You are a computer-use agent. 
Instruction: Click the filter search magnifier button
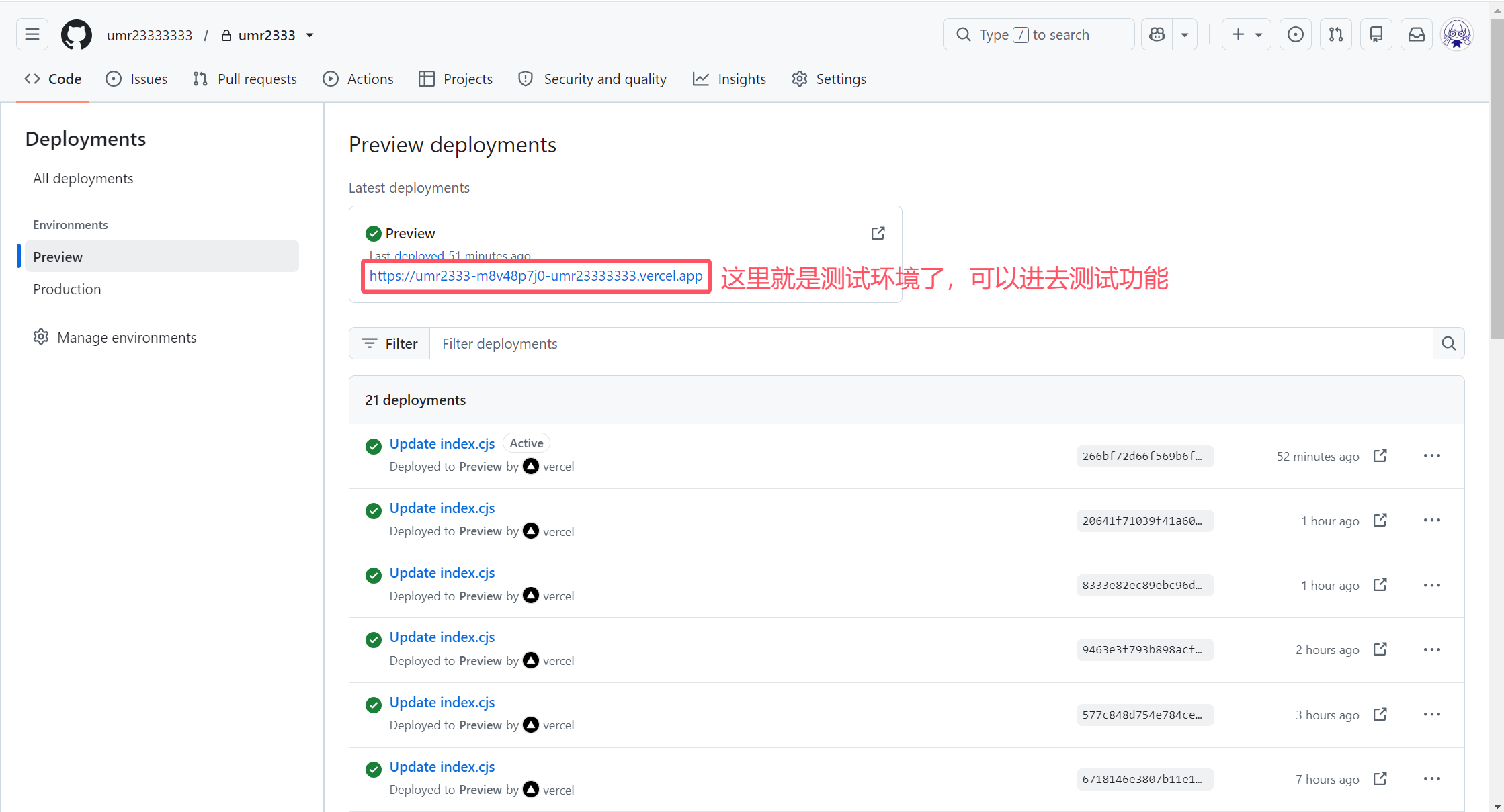click(x=1449, y=343)
